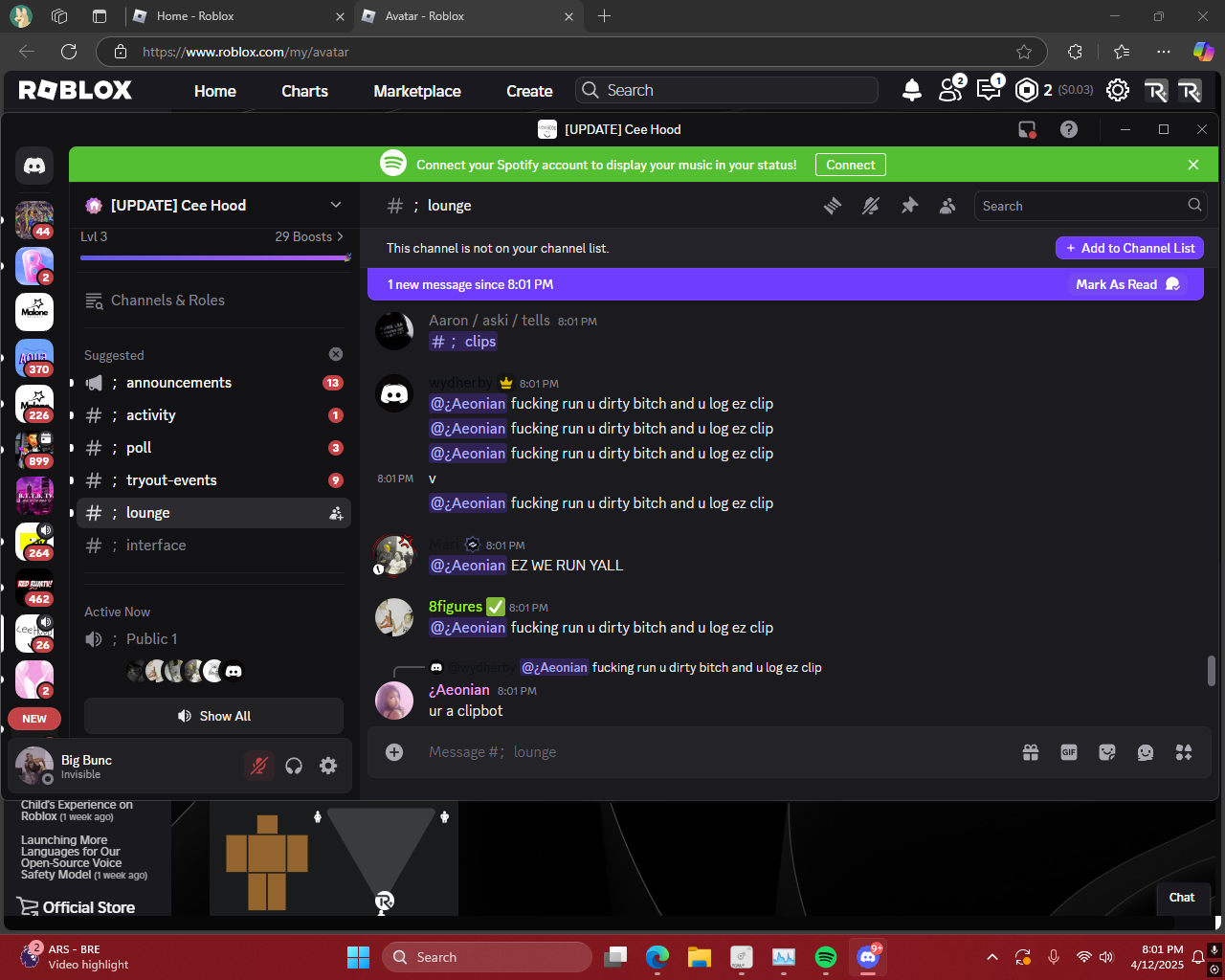Open Roblox friends icon
1225x980 pixels.
(x=950, y=90)
